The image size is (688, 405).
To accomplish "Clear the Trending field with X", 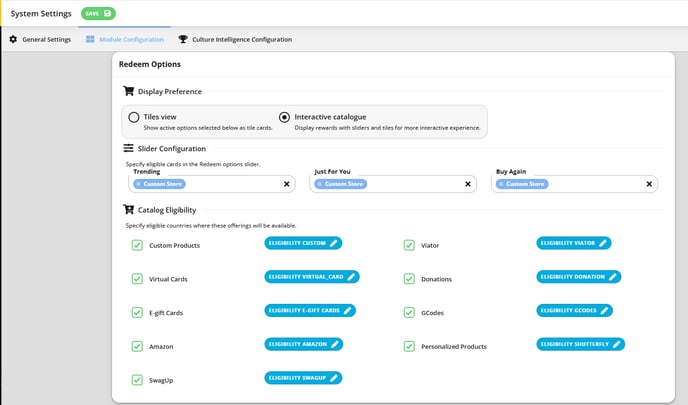I will pyautogui.click(x=287, y=184).
